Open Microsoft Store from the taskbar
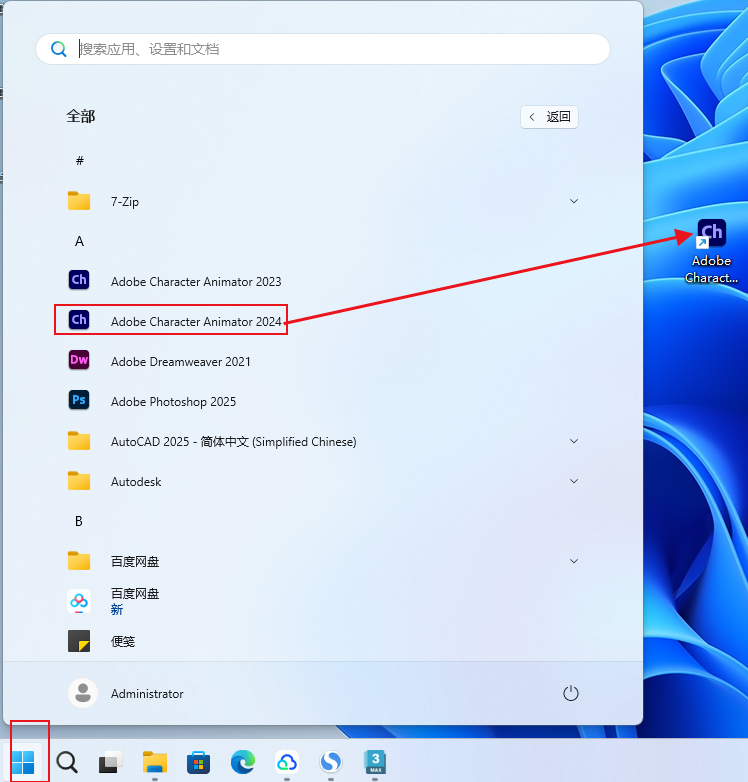 [198, 762]
